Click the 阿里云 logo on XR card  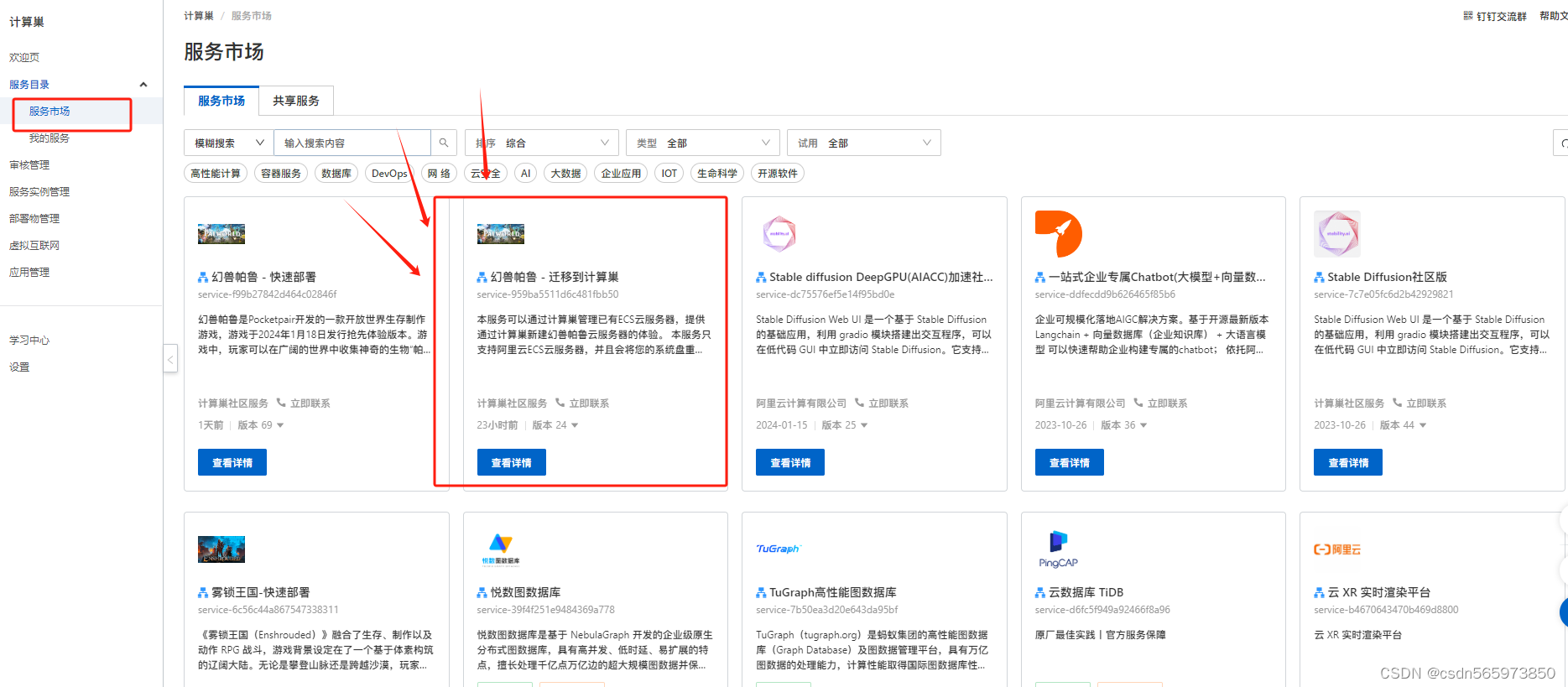1337,549
